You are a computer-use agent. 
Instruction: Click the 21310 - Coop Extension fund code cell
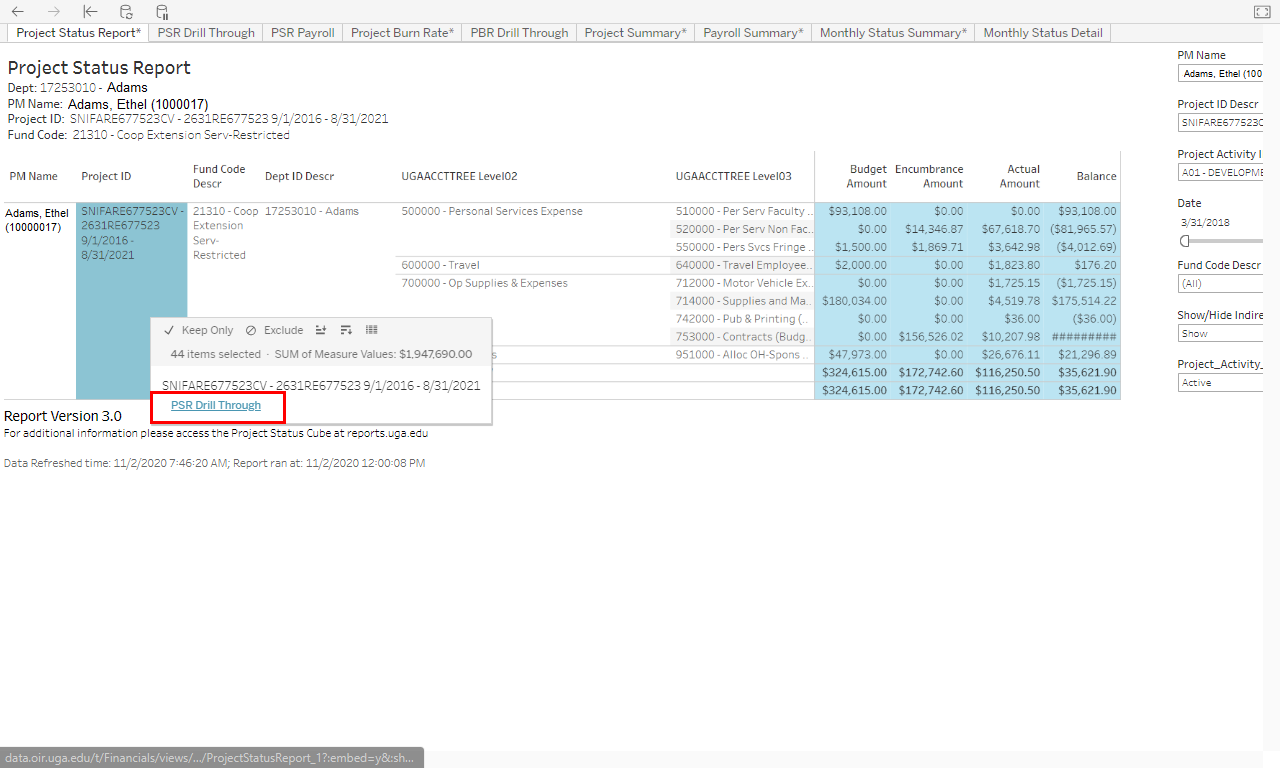pos(225,233)
